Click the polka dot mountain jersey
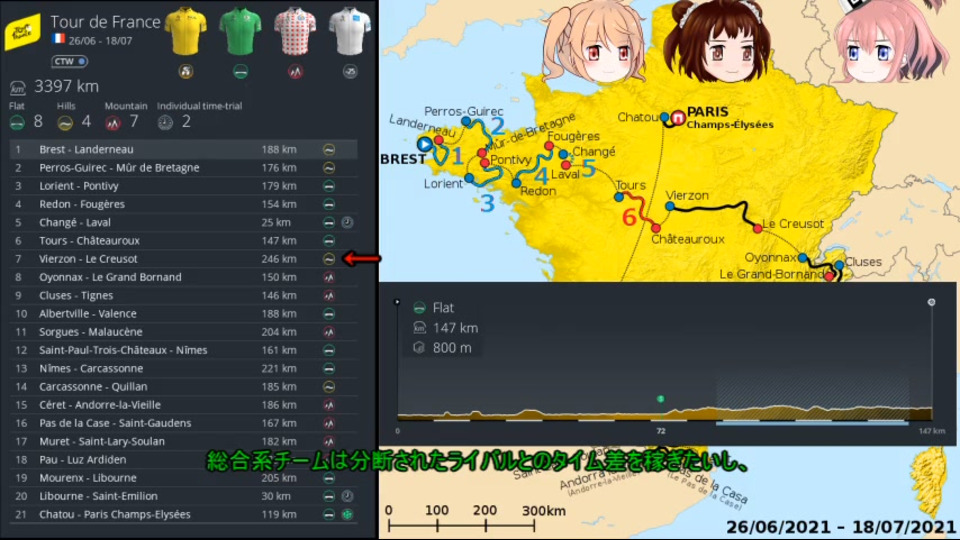Image resolution: width=960 pixels, height=540 pixels. click(x=295, y=31)
